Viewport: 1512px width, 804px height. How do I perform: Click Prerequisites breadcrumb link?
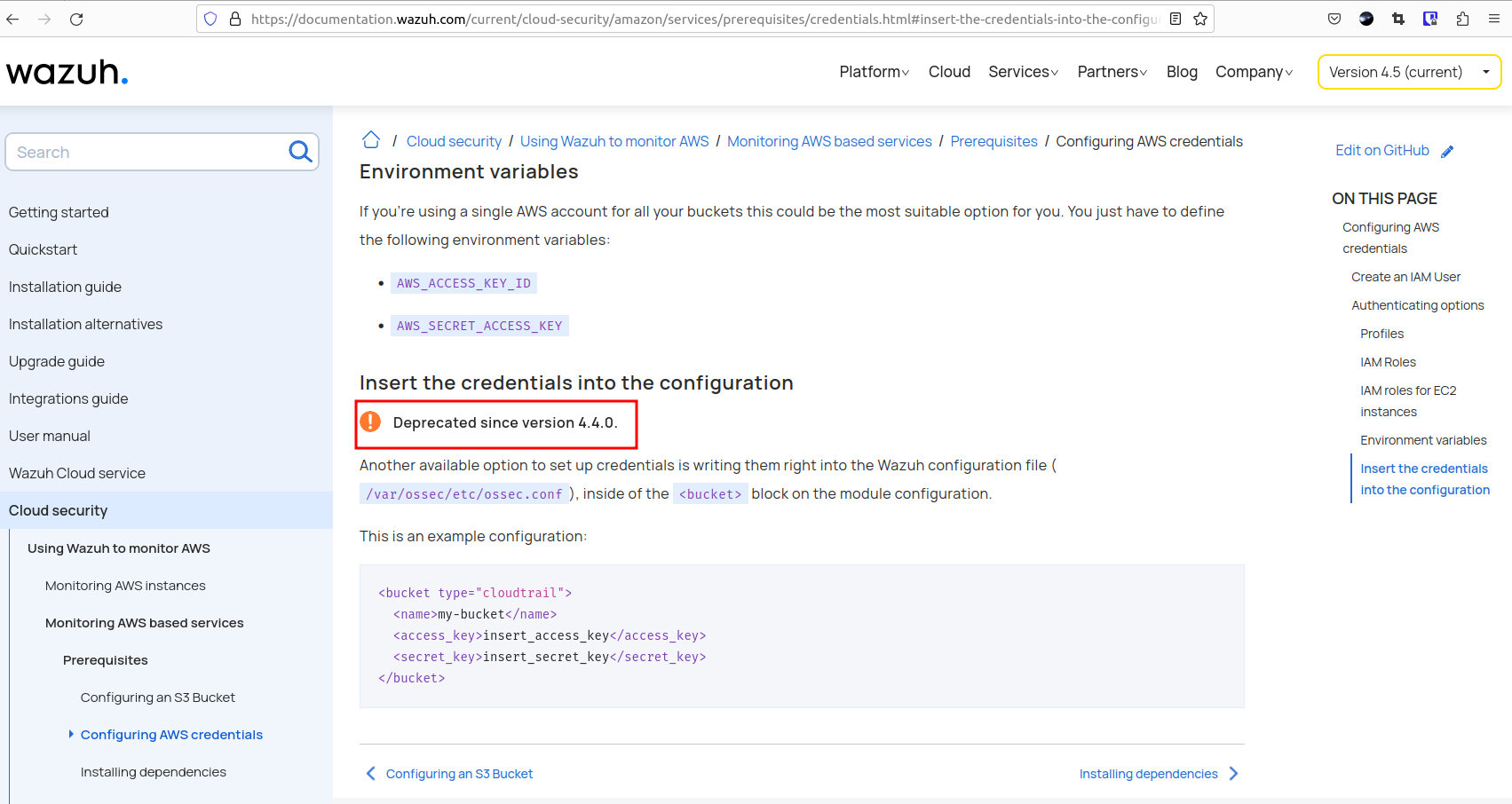[993, 141]
